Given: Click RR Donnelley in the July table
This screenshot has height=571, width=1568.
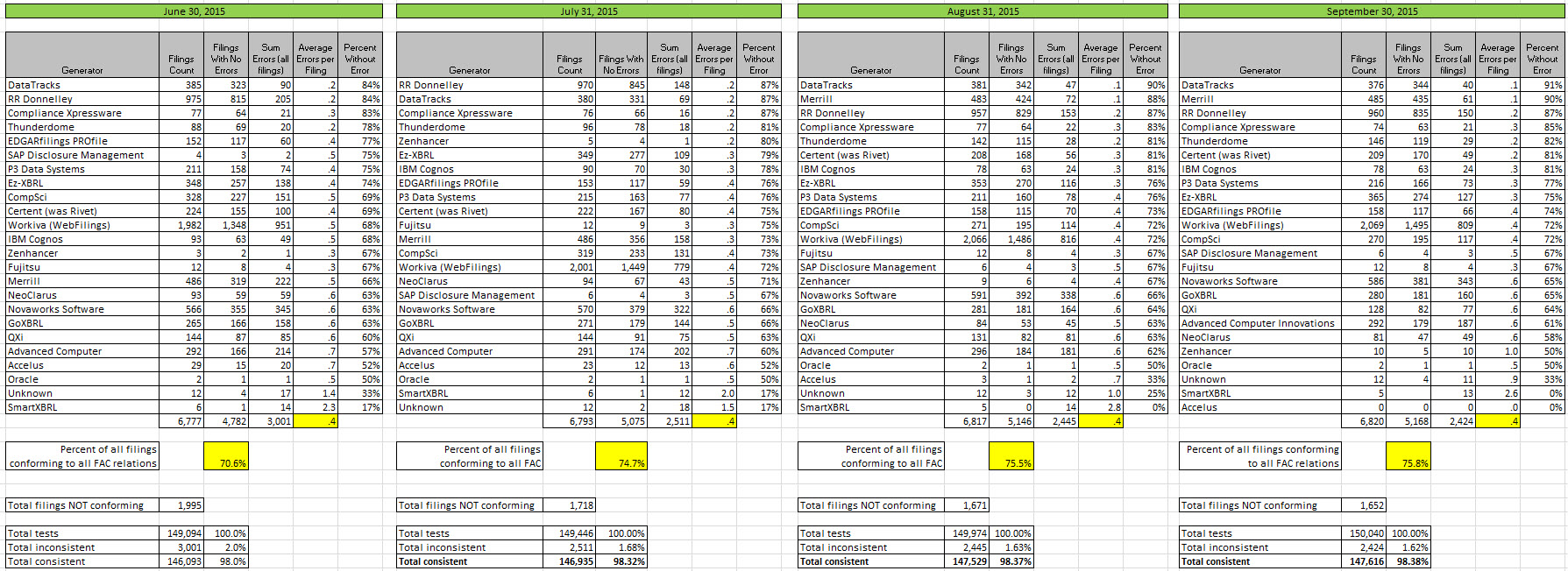Looking at the screenshot, I should [x=470, y=85].
